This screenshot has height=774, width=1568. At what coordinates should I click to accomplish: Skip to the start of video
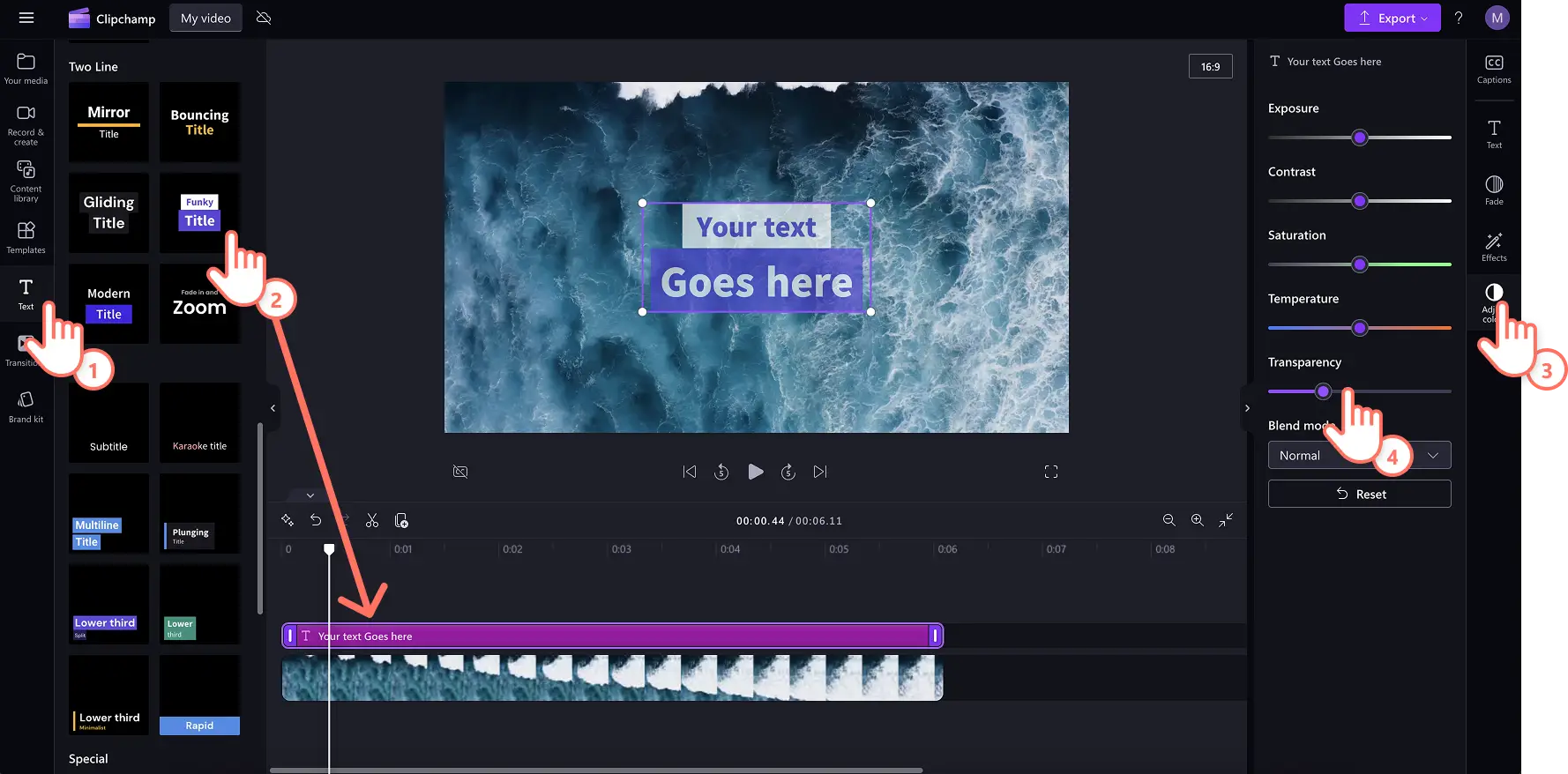click(x=690, y=472)
